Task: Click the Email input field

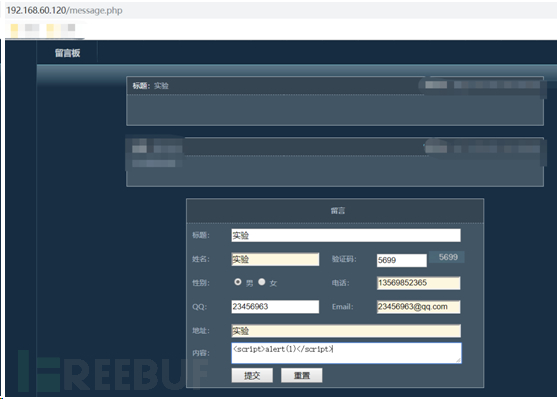Action: tap(418, 307)
